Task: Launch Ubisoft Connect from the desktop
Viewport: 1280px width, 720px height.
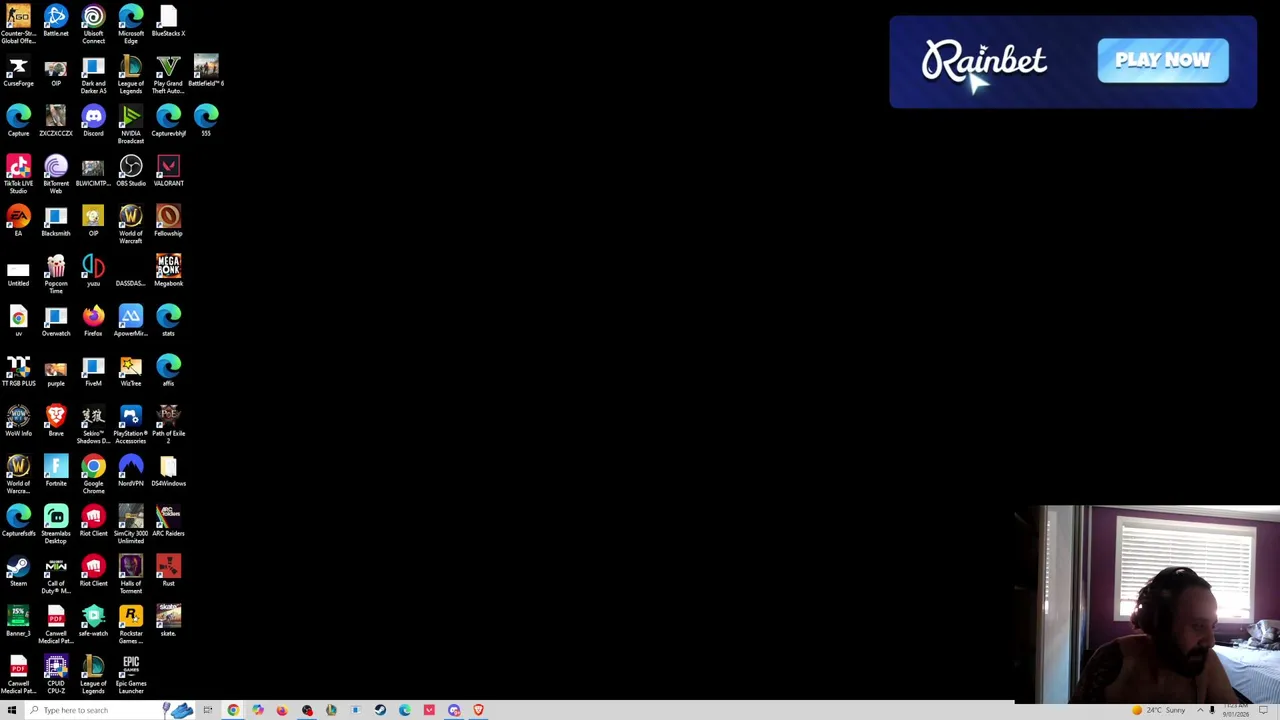Action: pyautogui.click(x=93, y=24)
